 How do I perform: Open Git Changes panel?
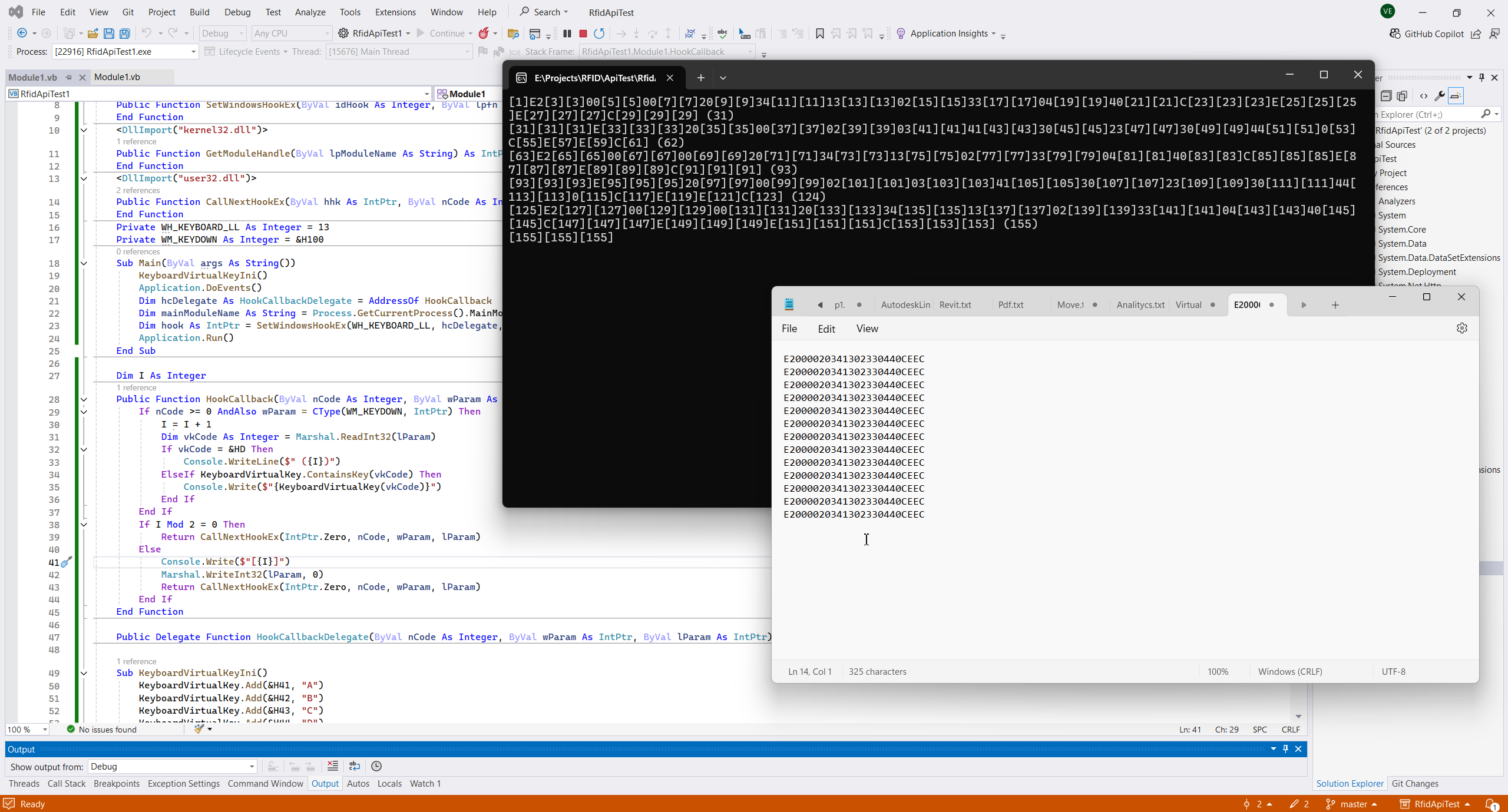(1415, 784)
